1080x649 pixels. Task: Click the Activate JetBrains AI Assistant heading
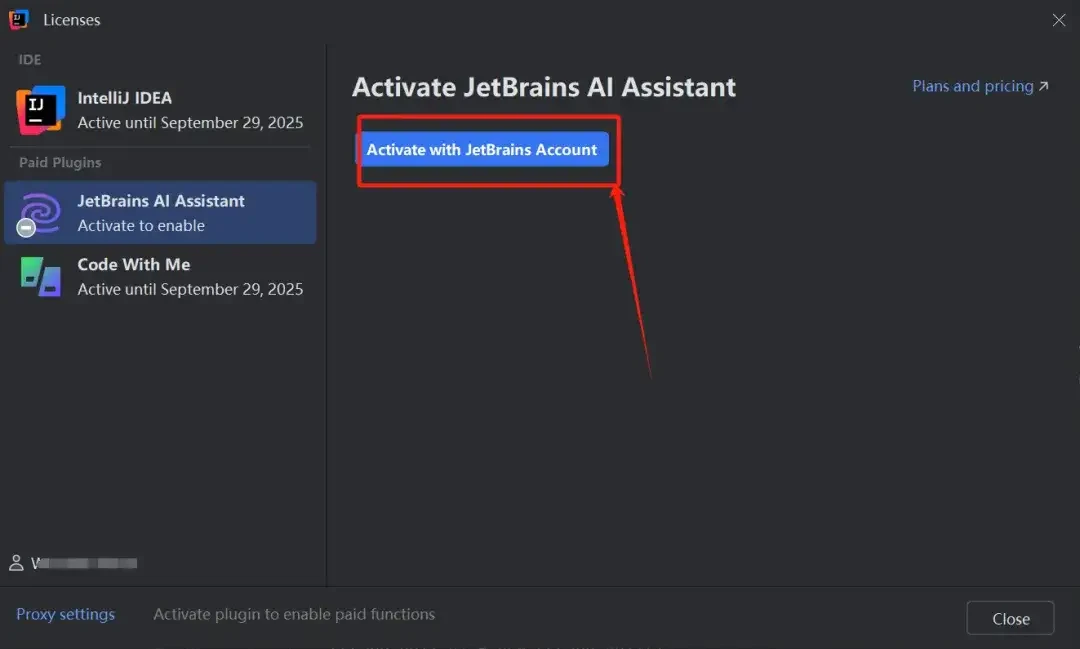tap(543, 87)
